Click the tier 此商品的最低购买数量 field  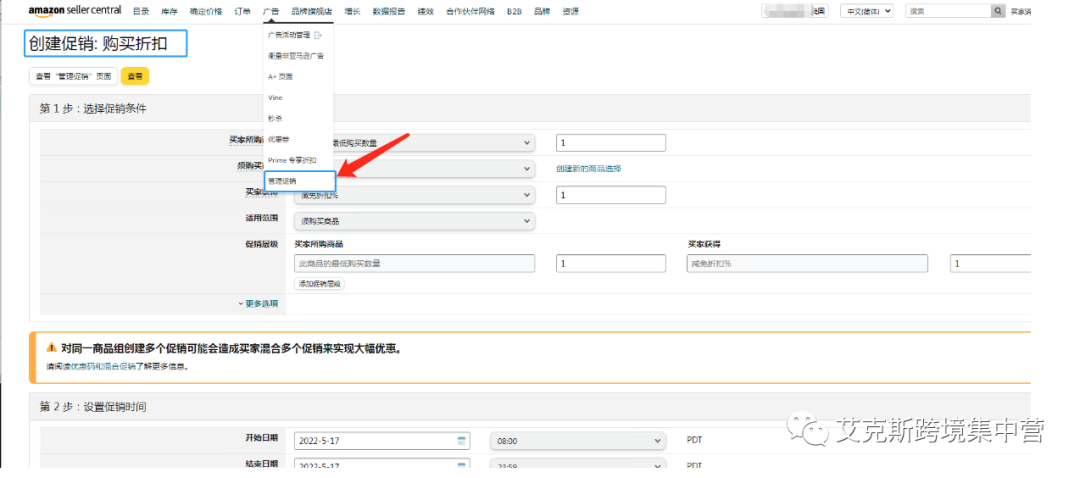pos(415,264)
